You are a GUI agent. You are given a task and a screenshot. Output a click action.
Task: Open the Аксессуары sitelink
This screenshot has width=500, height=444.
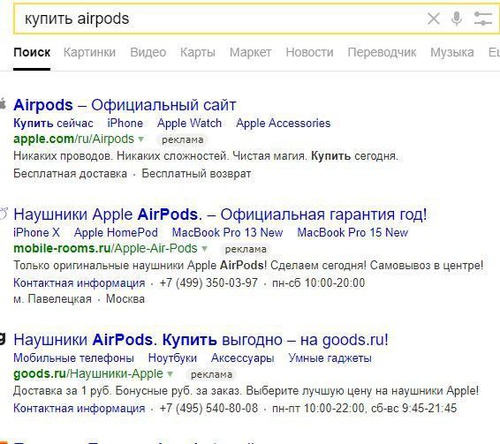point(243,358)
